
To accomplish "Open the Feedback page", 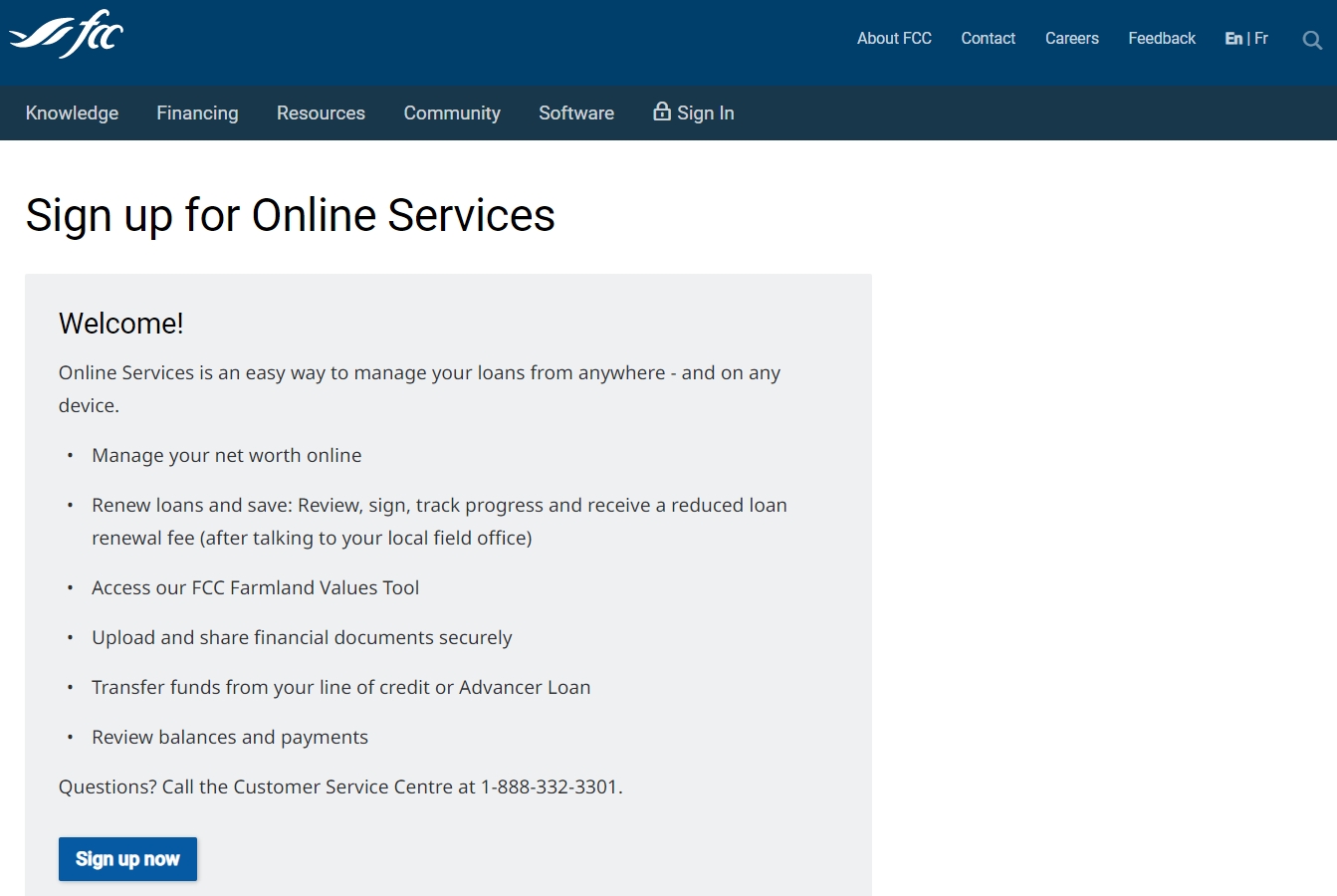I will 1161,38.
